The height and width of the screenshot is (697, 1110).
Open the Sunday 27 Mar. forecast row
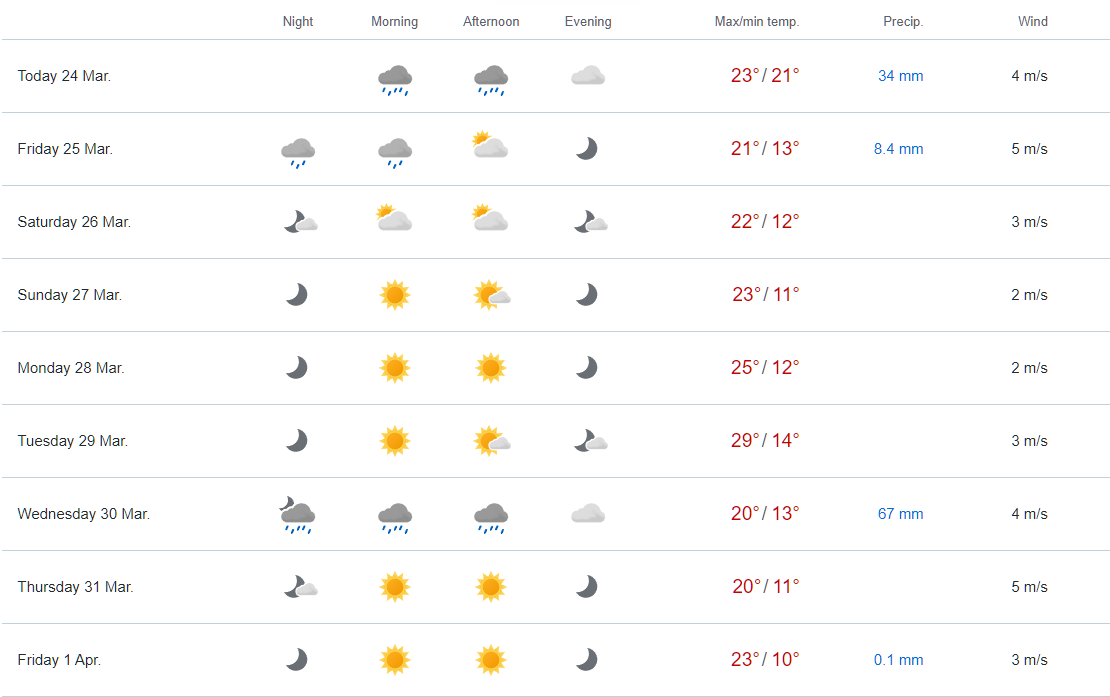coord(555,295)
